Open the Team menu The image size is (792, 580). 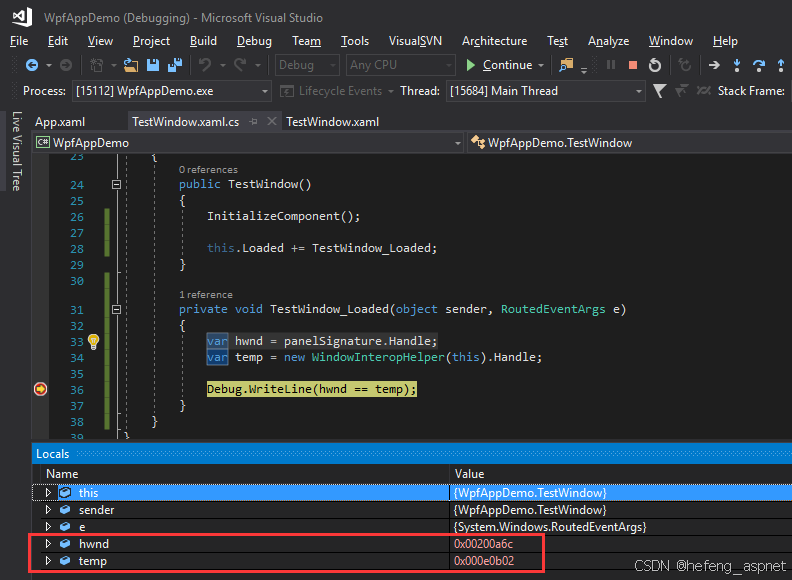point(306,41)
